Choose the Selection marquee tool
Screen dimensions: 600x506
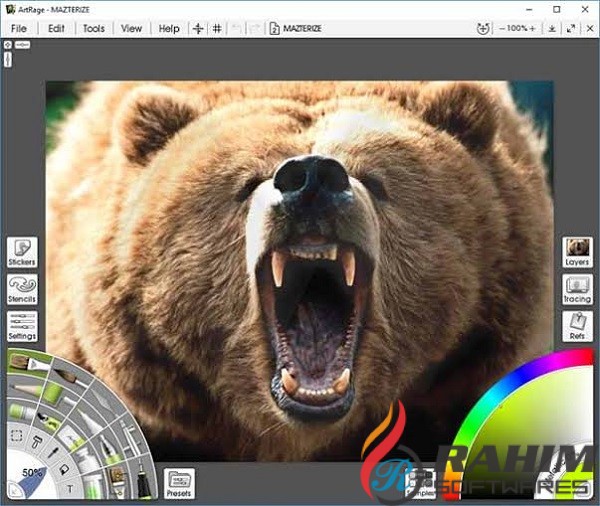pyautogui.click(x=16, y=437)
